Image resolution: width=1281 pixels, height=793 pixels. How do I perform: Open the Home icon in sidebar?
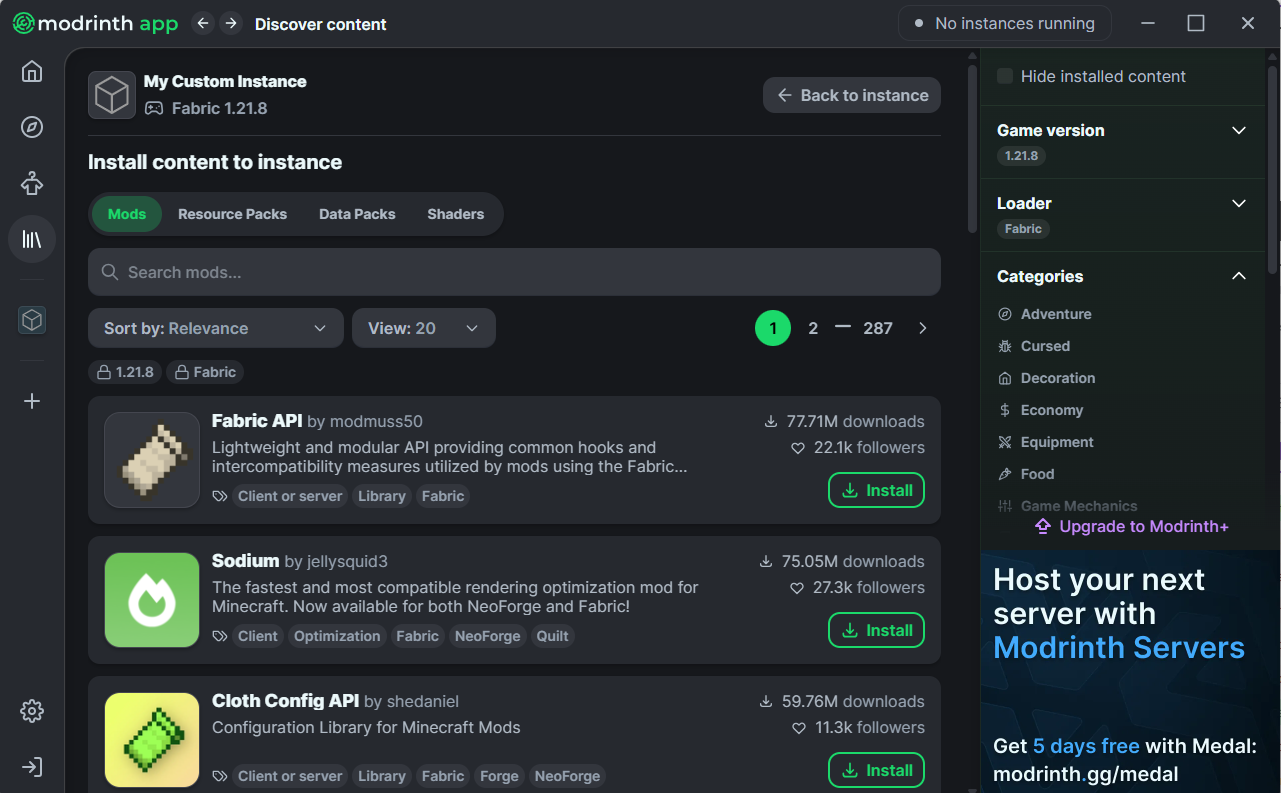click(32, 72)
